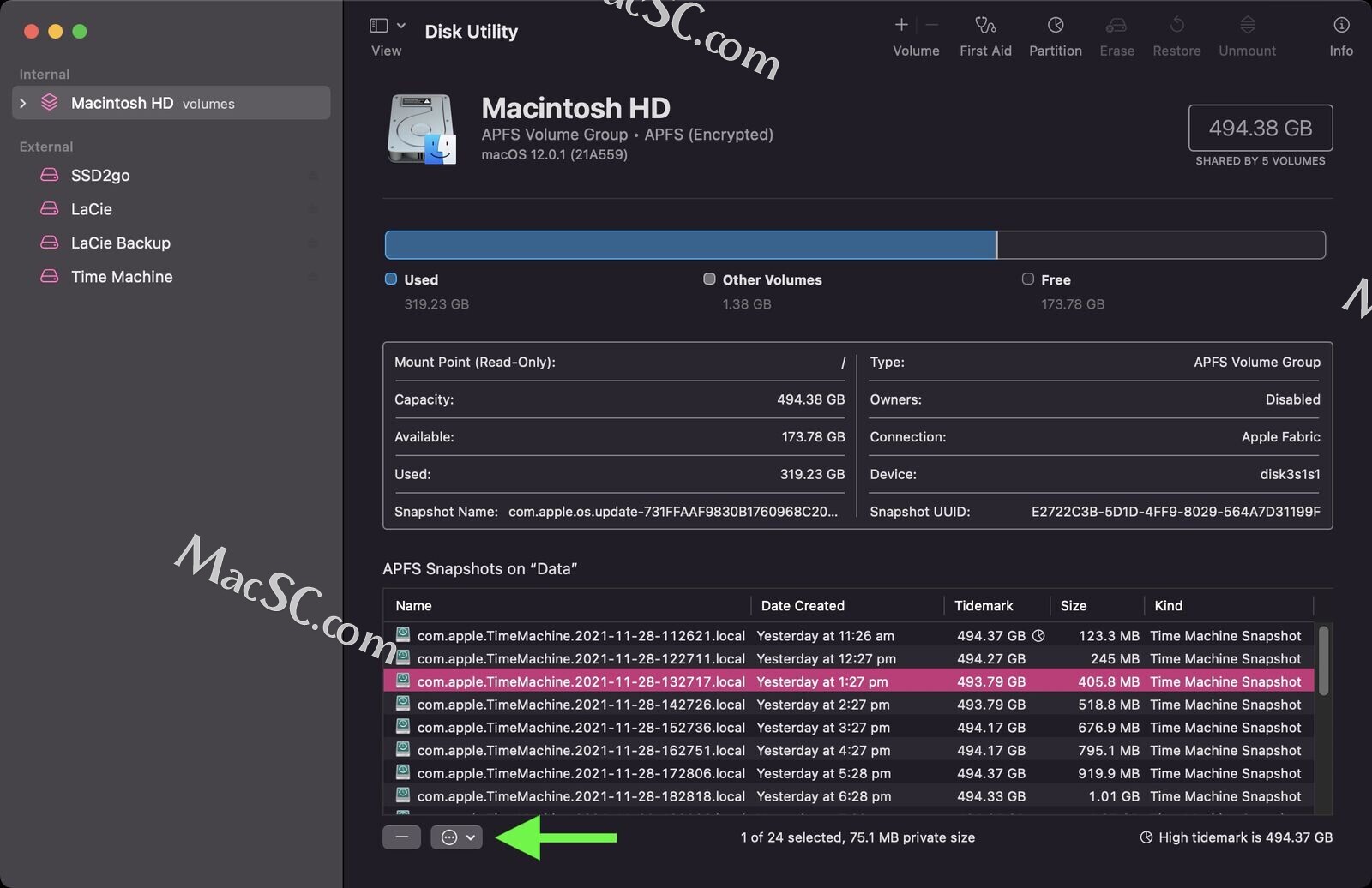This screenshot has height=888, width=1372.
Task: Click the add Volume plus icon
Action: point(901,25)
